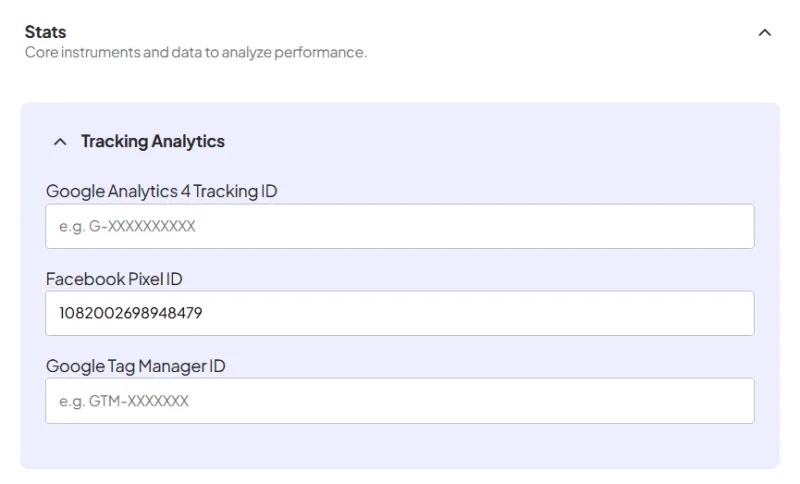Collapse the Stats section chevron
800x484 pixels.
click(765, 32)
